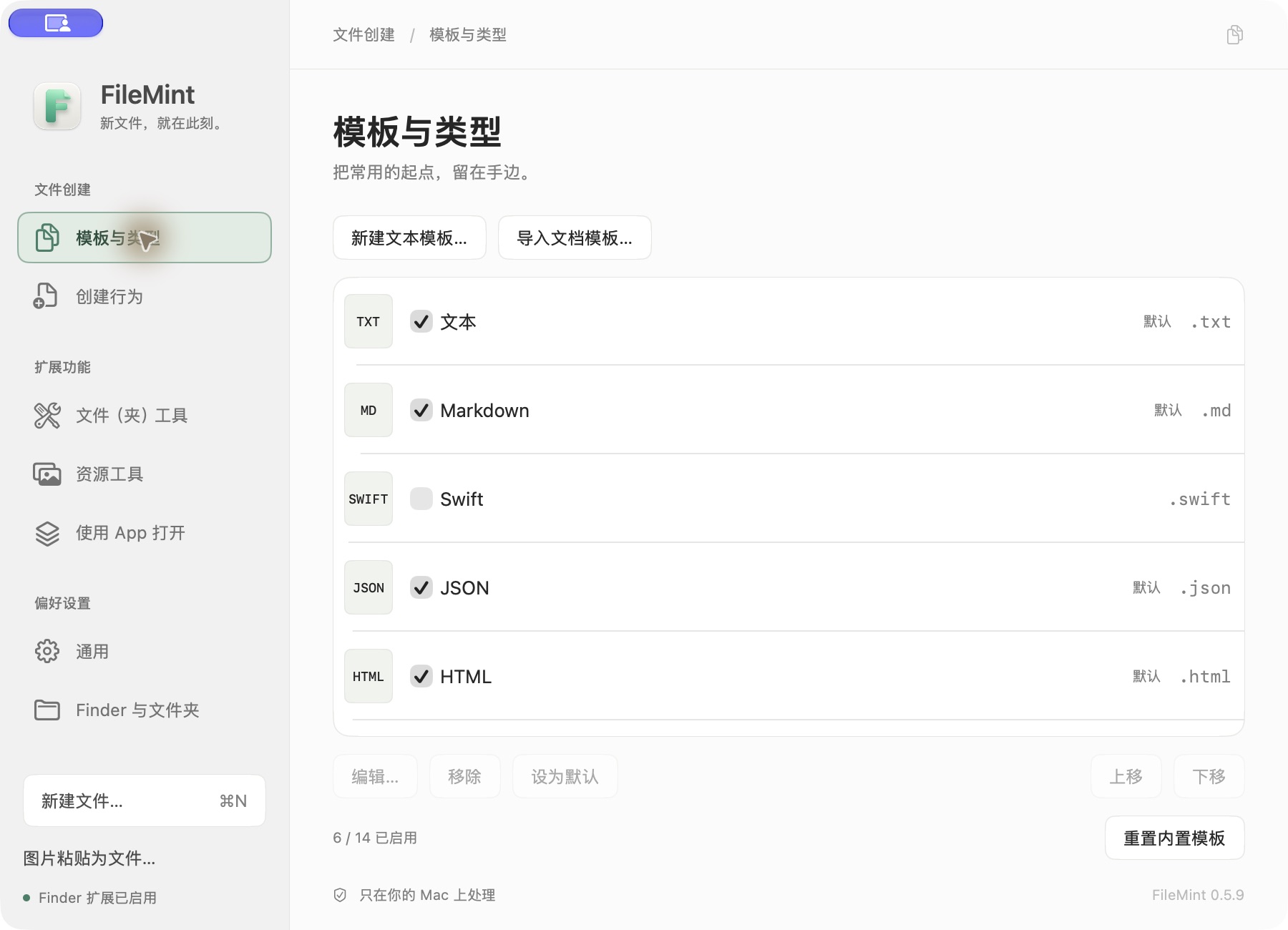Click the 文件创建 breadcrumb
Viewport: 1288px width, 930px height.
[364, 34]
